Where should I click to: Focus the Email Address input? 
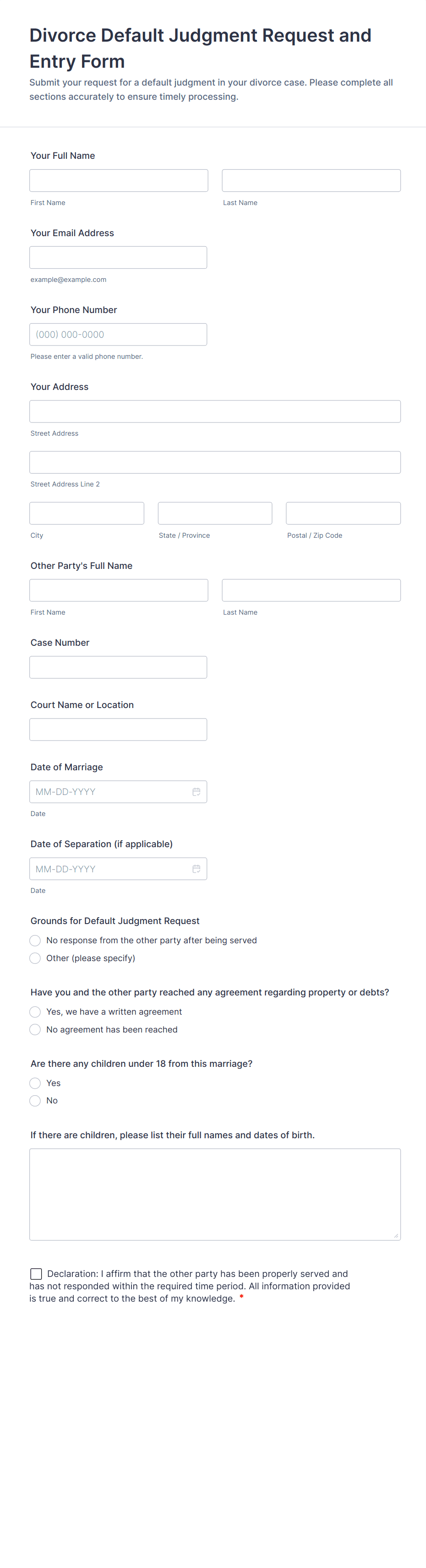pos(118,258)
